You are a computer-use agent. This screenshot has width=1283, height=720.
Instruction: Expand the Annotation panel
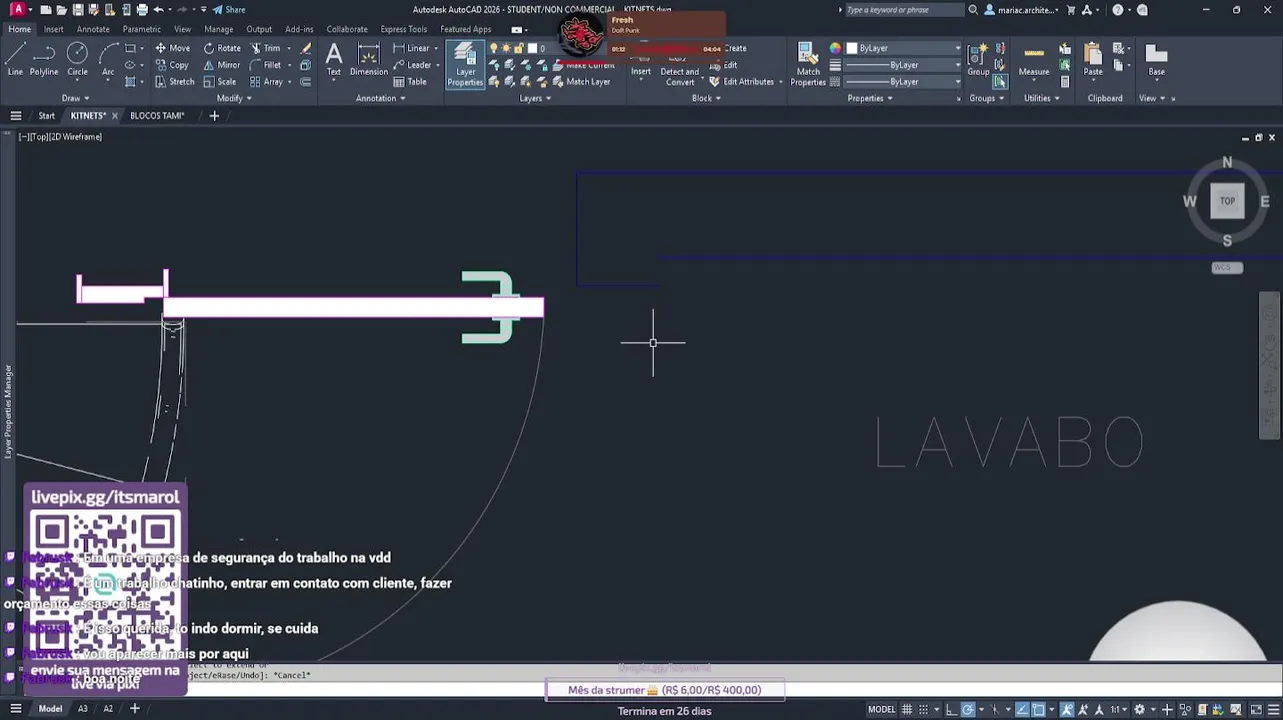[x=381, y=98]
